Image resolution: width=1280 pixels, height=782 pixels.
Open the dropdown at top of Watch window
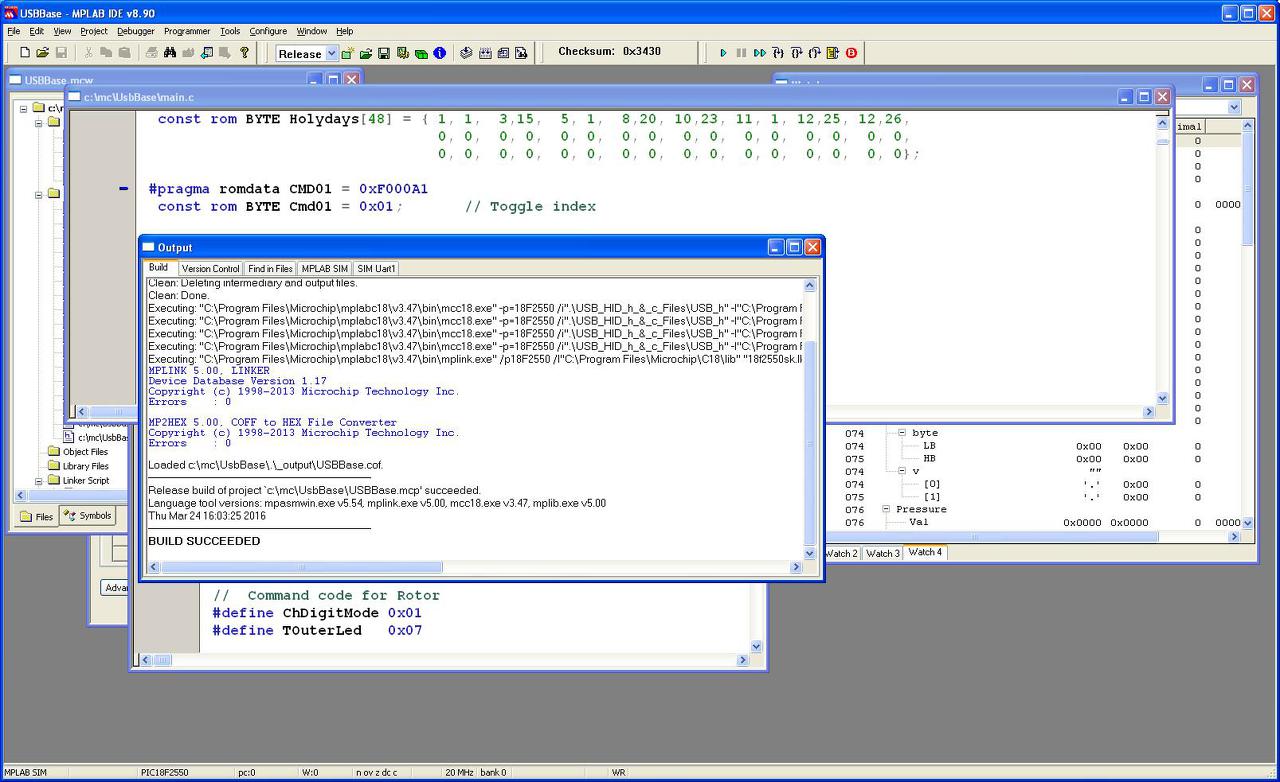1233,107
